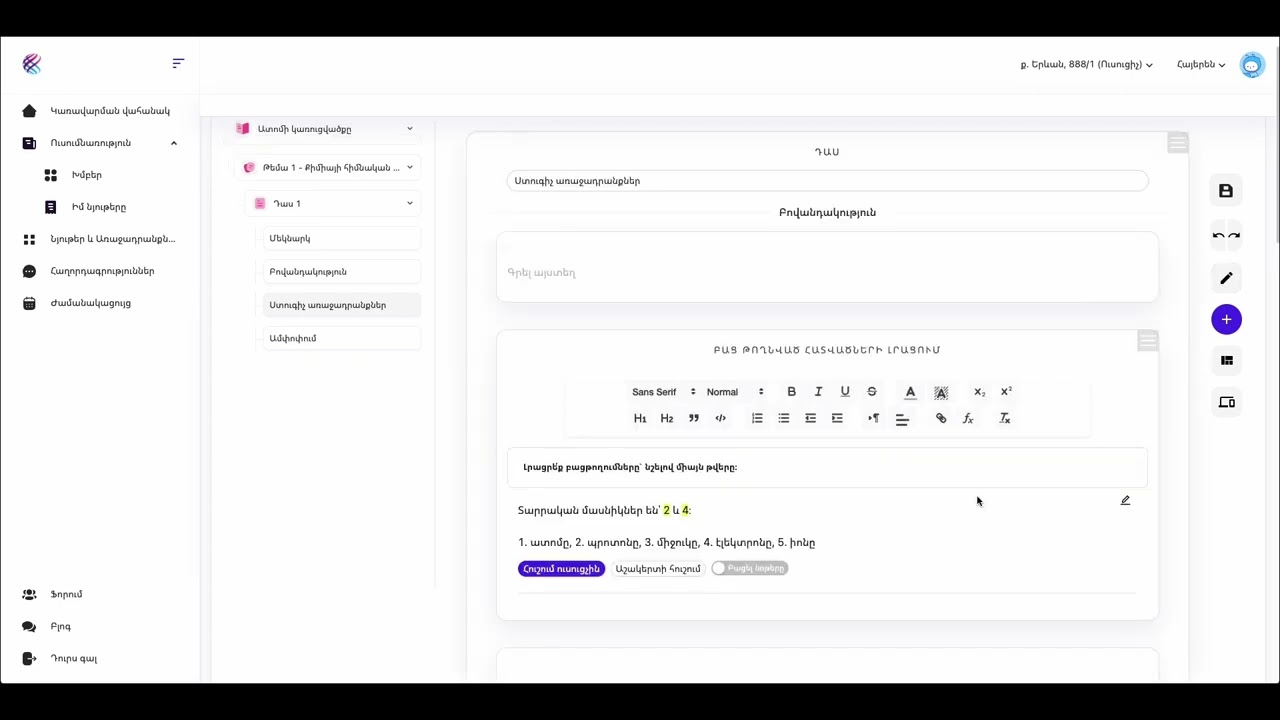
Task: Insert a hyperlink
Action: tap(941, 419)
